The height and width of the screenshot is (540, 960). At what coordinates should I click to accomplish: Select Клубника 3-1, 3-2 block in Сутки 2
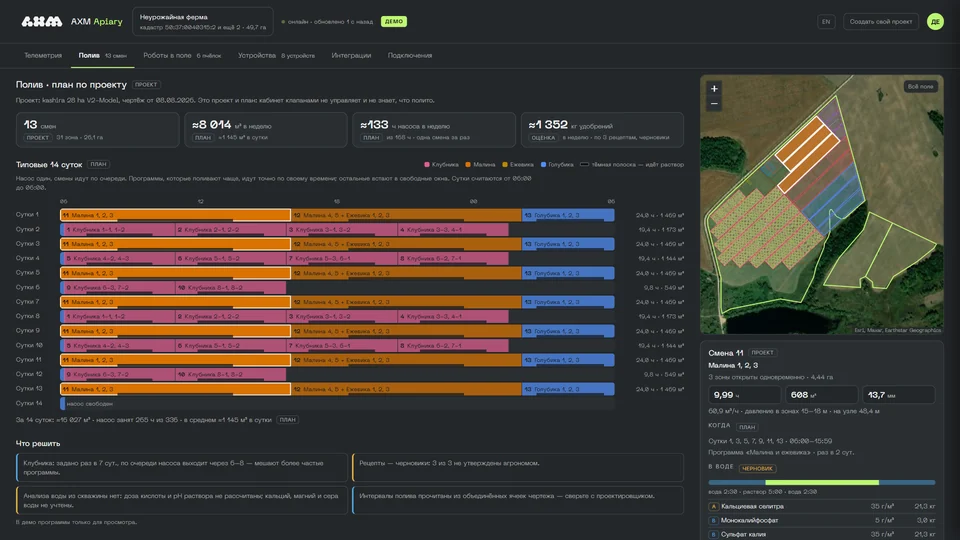tap(342, 230)
